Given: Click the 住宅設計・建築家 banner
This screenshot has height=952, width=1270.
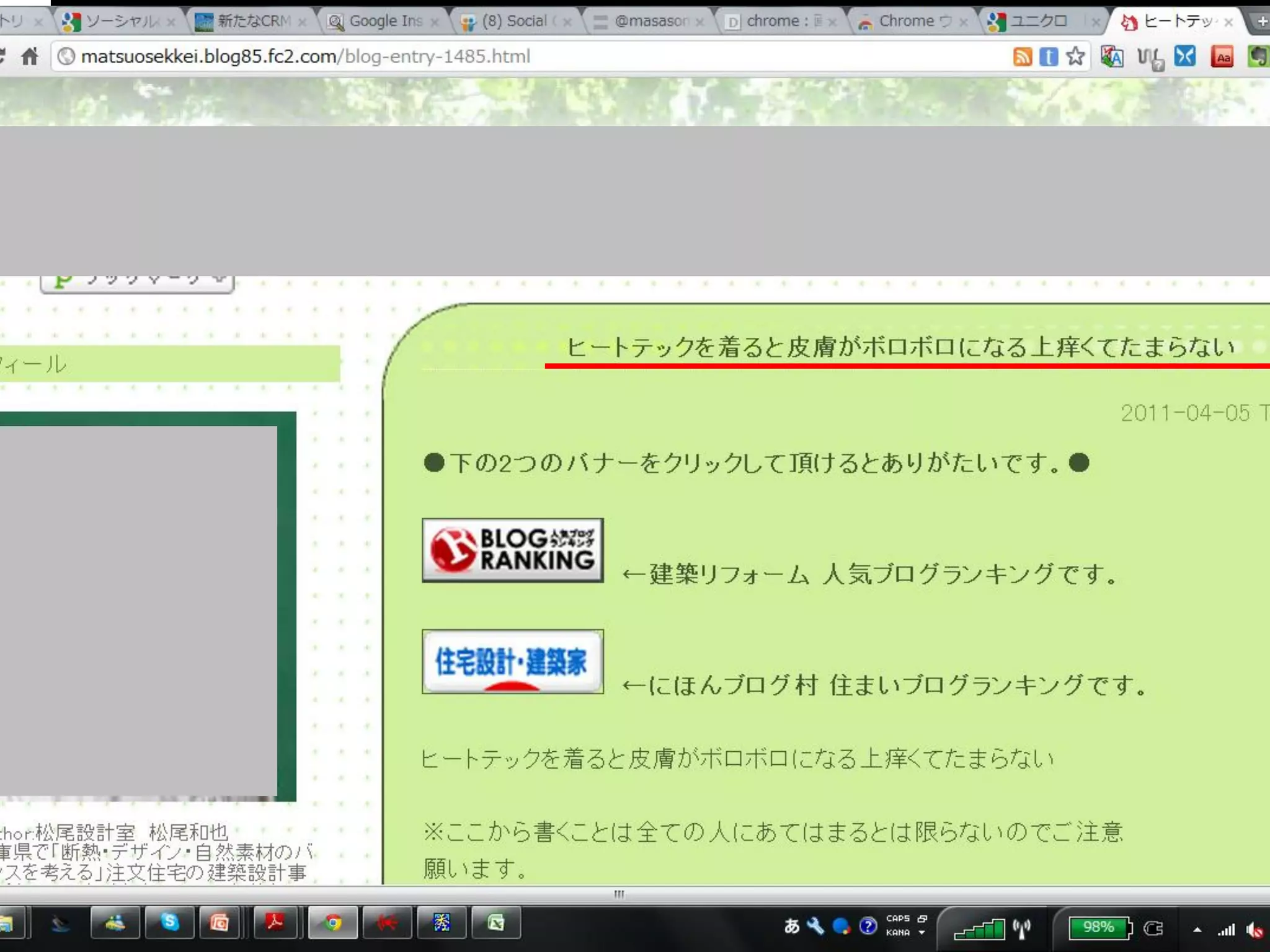Looking at the screenshot, I should click(512, 661).
